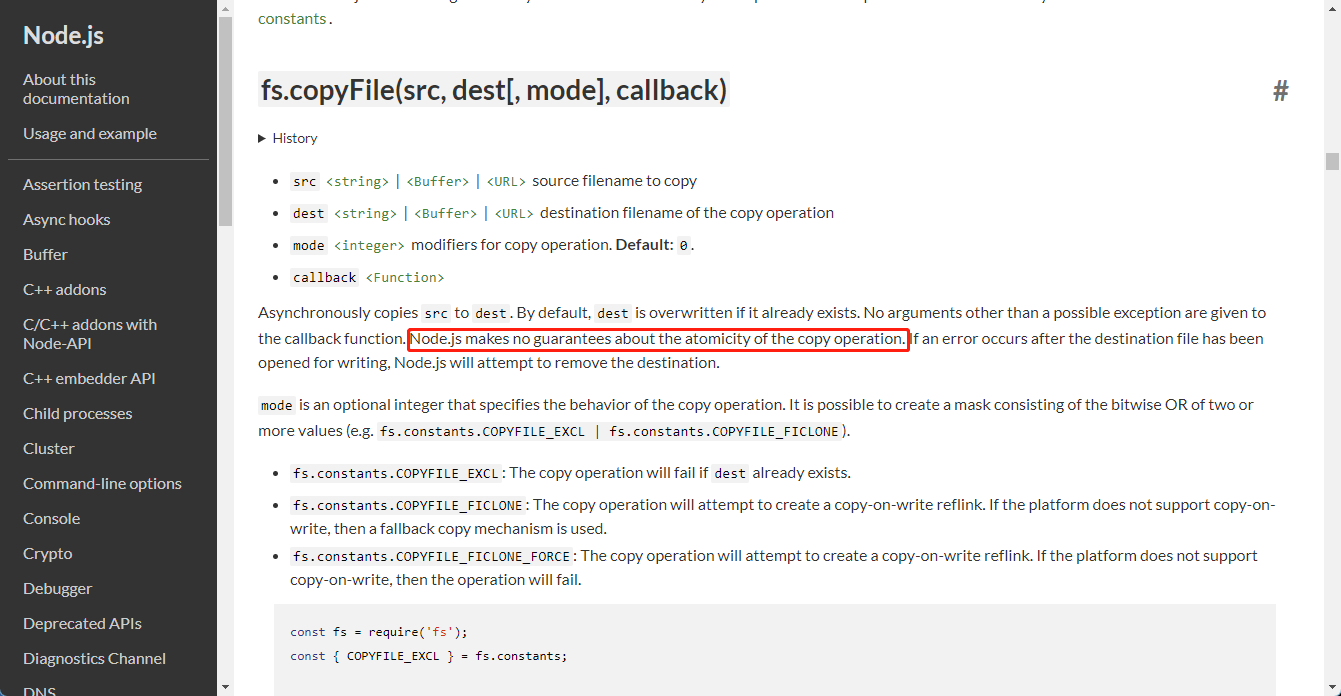Screen dimensions: 1341x696
Task: Open Command-line options page
Action: point(102,484)
